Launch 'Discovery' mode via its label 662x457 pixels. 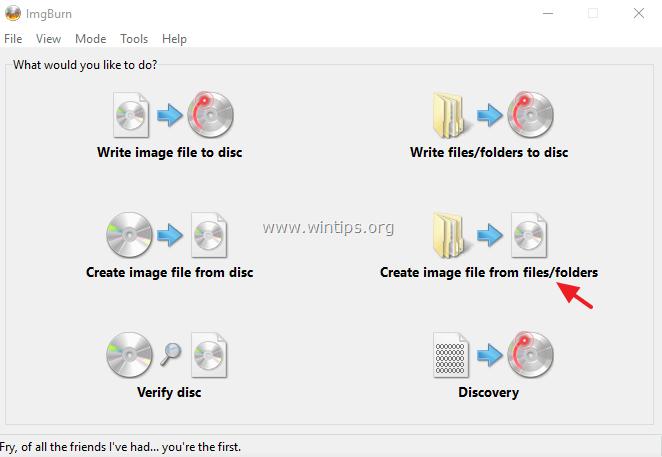click(488, 392)
